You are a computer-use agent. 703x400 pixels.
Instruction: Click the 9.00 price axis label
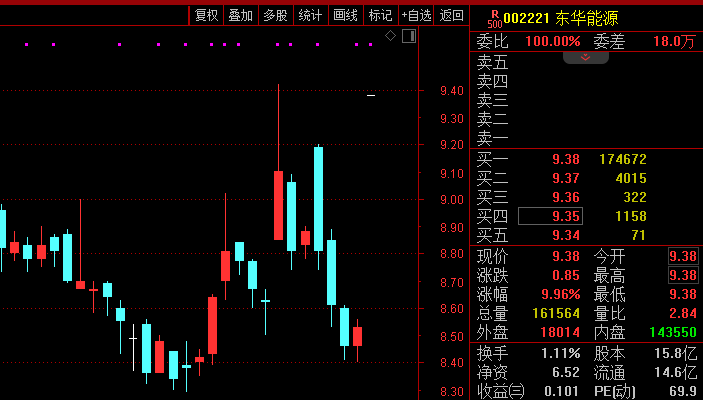[x=451, y=200]
